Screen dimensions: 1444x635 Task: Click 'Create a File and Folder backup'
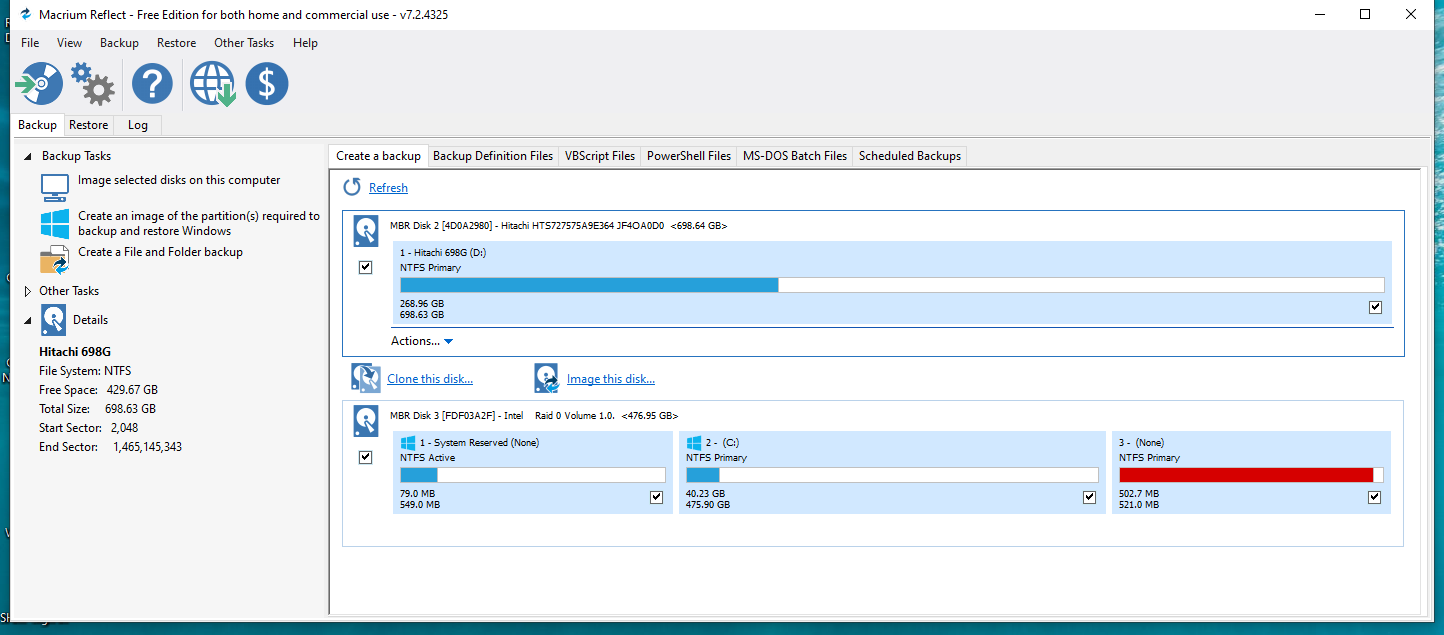pyautogui.click(x=160, y=252)
